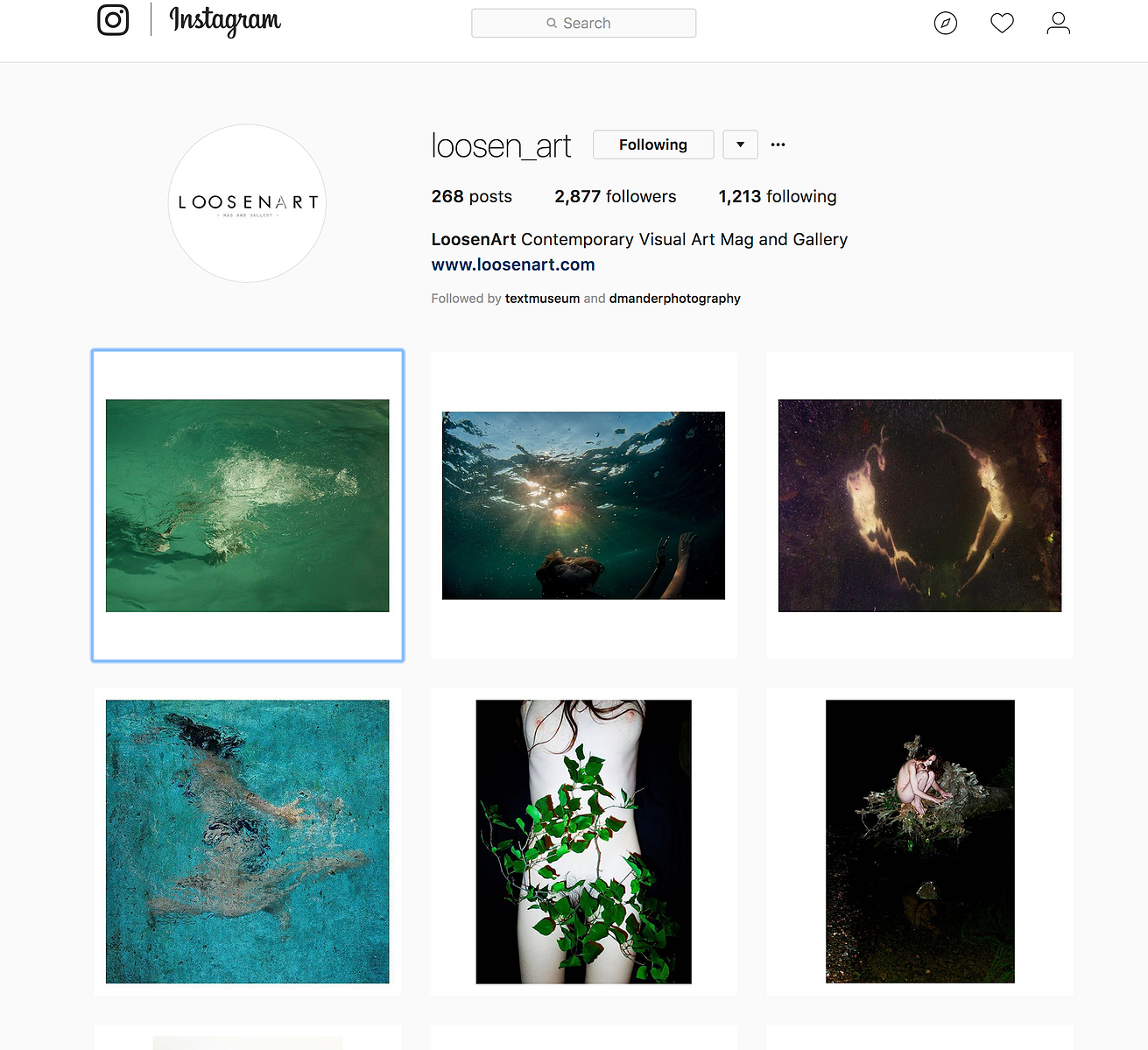Click the magnifier icon in the search box
This screenshot has width=1148, height=1050.
(552, 24)
